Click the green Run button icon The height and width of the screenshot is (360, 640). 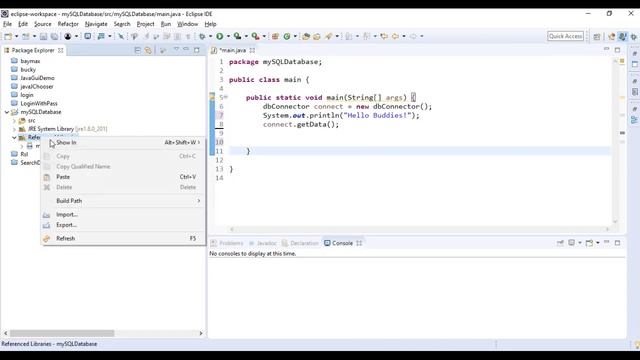[220, 36]
